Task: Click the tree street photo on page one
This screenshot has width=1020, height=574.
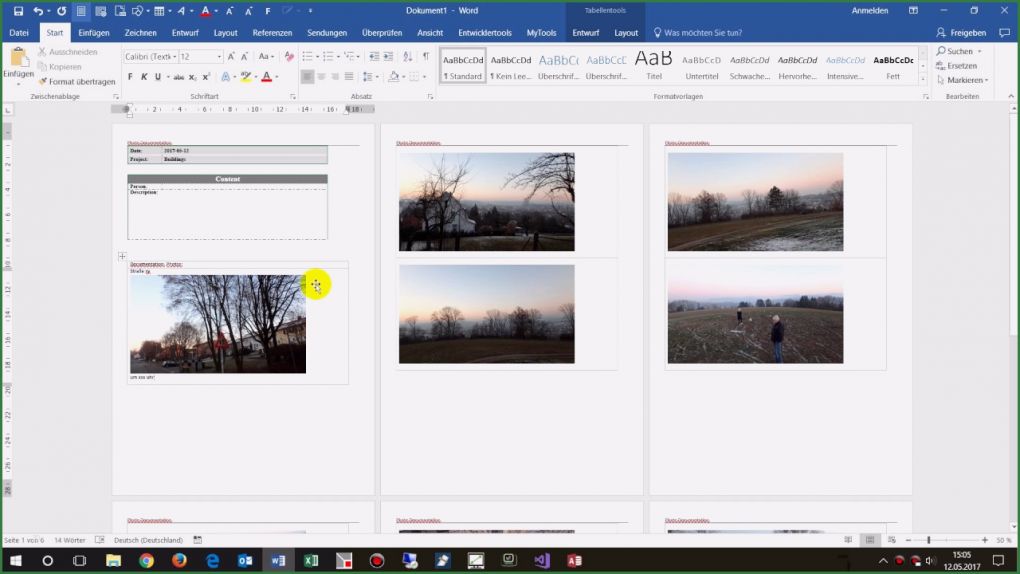Action: tap(218, 324)
